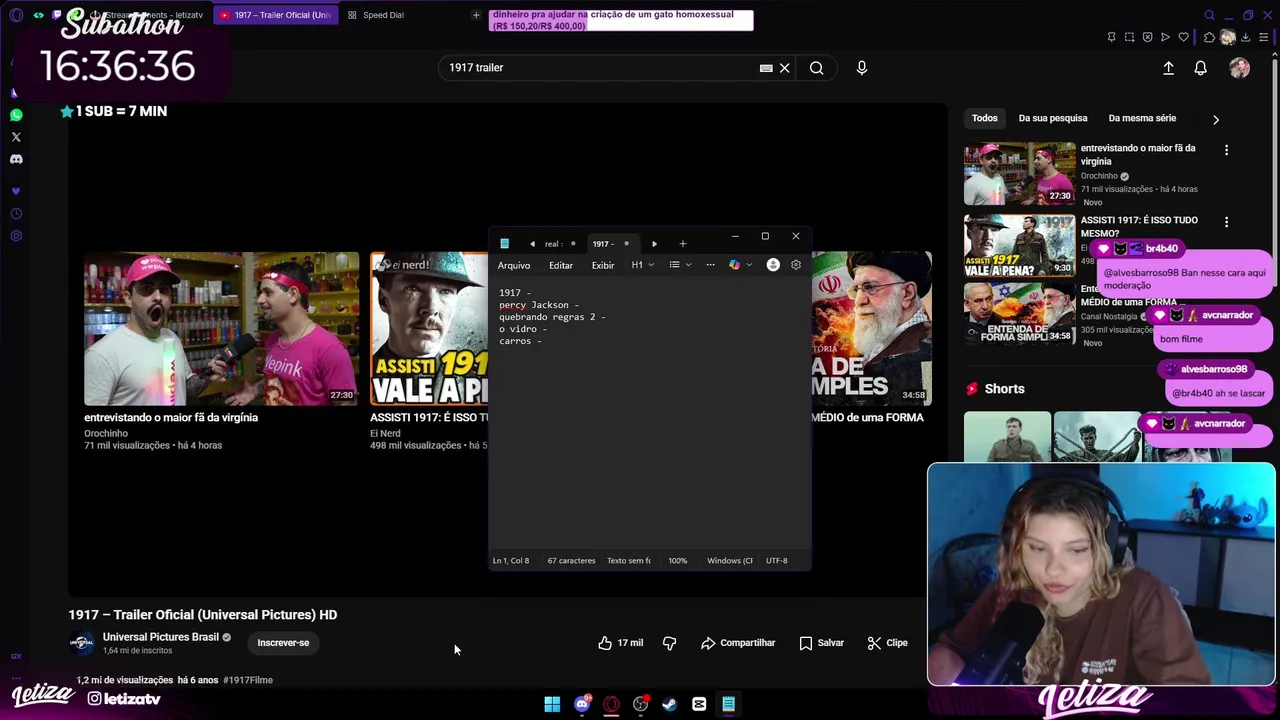Open the browser easy setup sliders icon
Image resolution: width=1280 pixels, height=720 pixels.
click(1264, 37)
